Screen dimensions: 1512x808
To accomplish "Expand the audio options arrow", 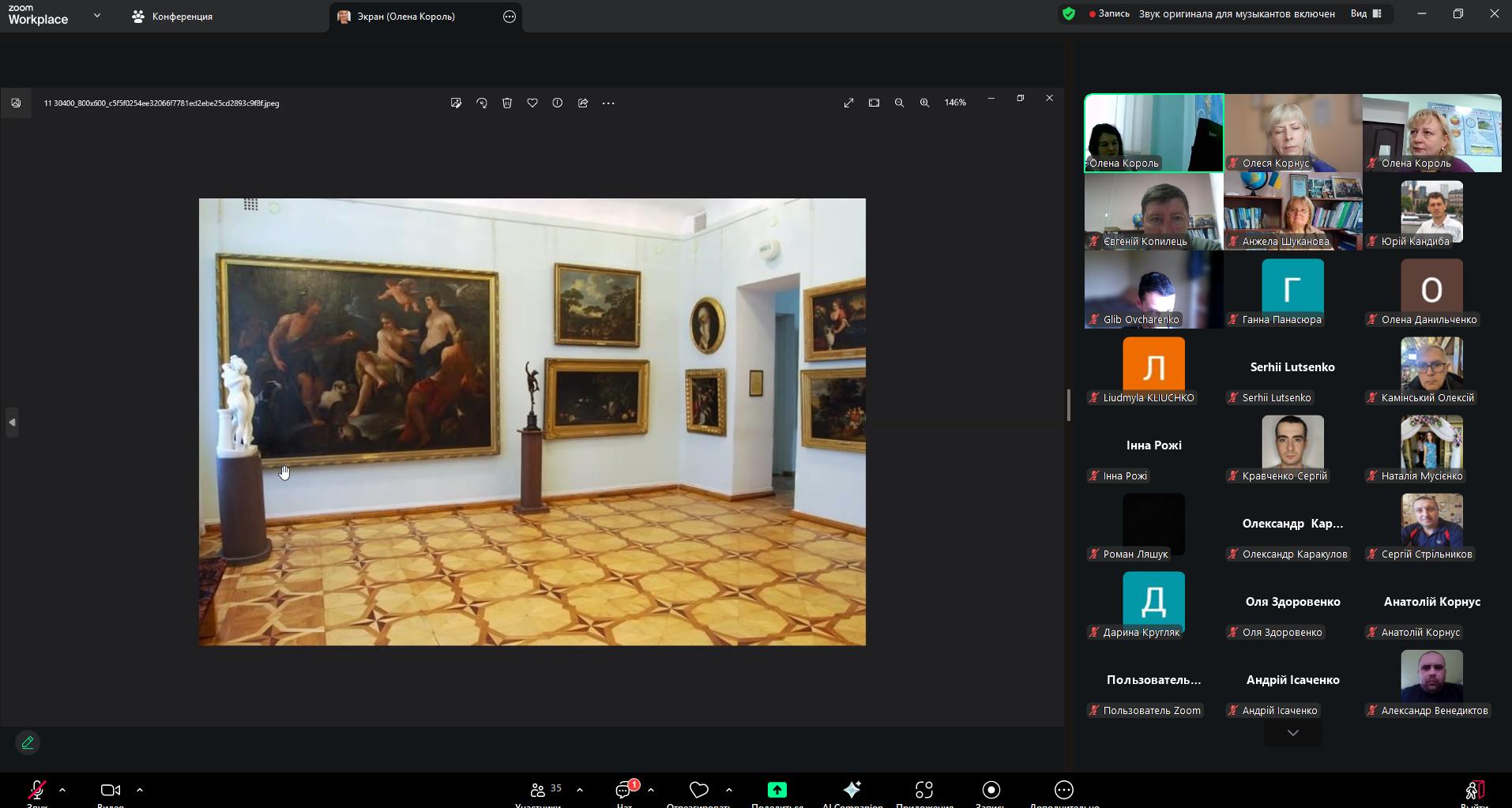I will coord(62,790).
